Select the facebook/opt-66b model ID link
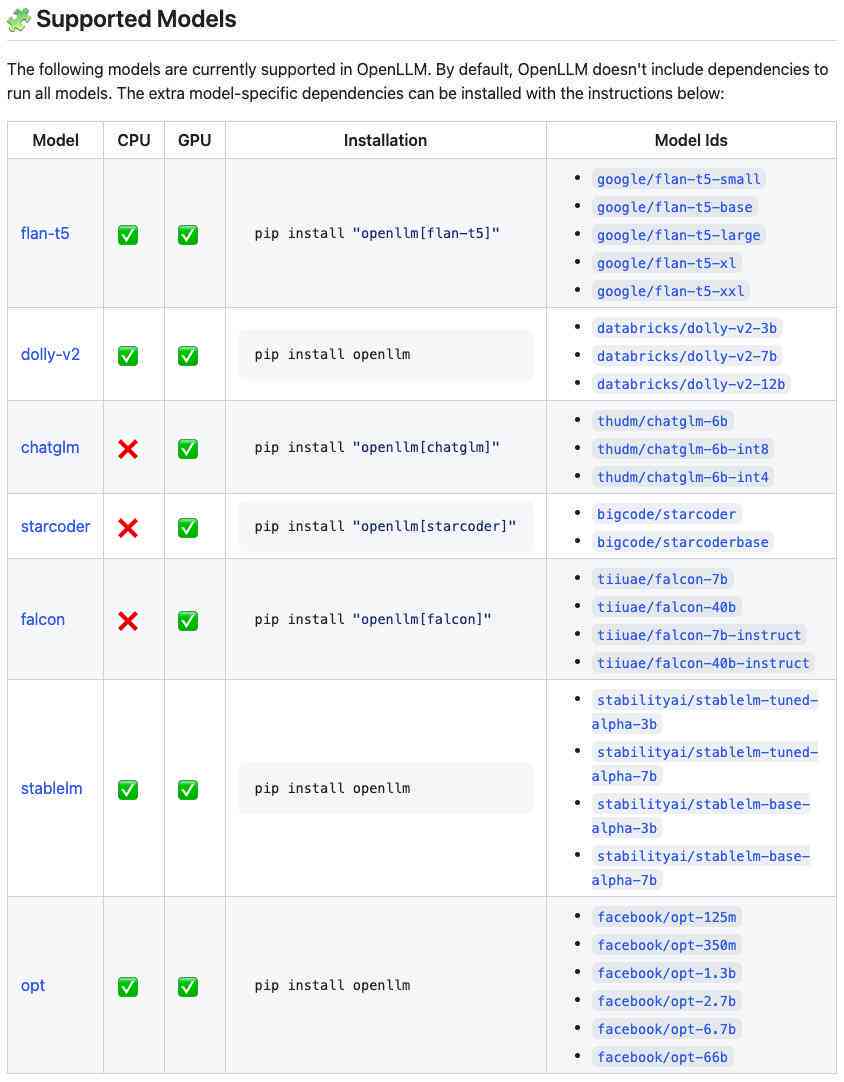Screen dimensions: 844x1082 pyautogui.click(x=662, y=1057)
